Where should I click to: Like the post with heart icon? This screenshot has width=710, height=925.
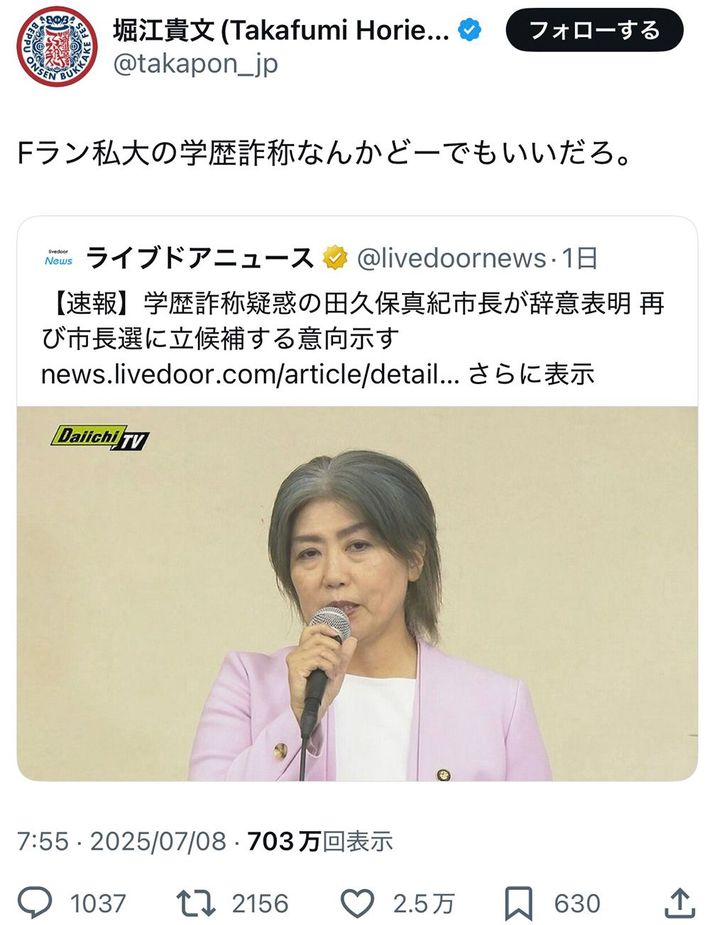pyautogui.click(x=357, y=903)
